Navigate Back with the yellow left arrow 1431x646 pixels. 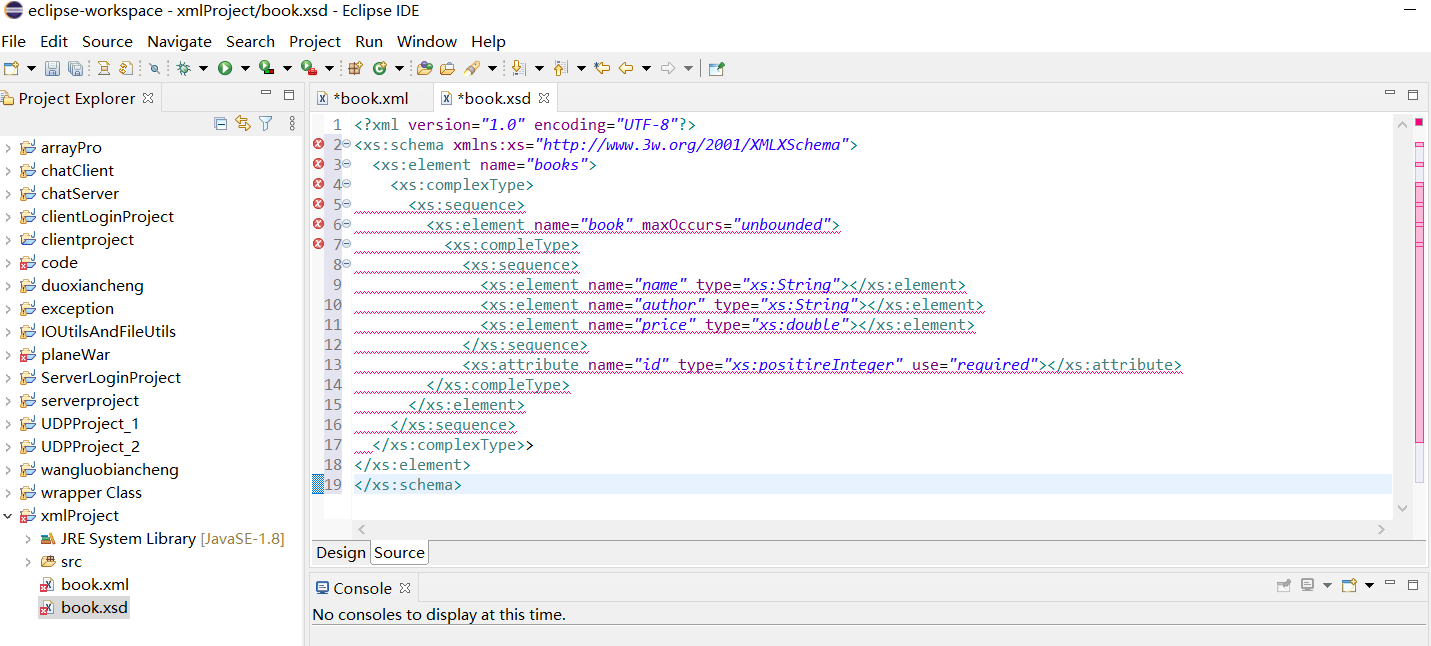626,68
